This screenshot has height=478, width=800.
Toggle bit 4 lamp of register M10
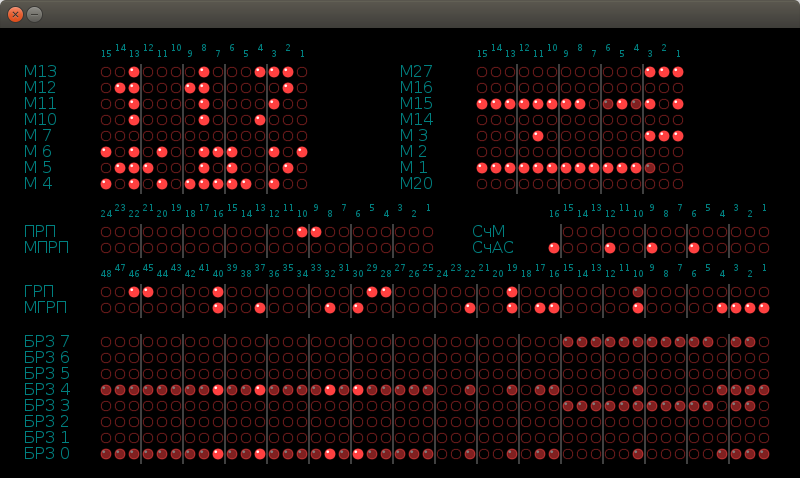coord(260,120)
